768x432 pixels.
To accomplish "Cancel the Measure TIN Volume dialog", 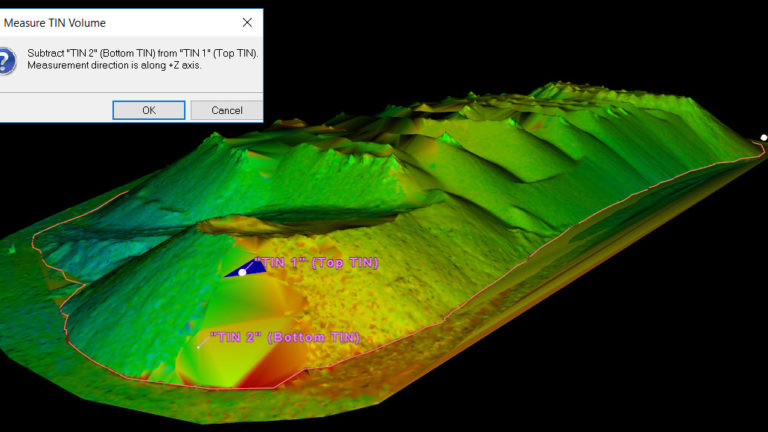I will pyautogui.click(x=227, y=110).
